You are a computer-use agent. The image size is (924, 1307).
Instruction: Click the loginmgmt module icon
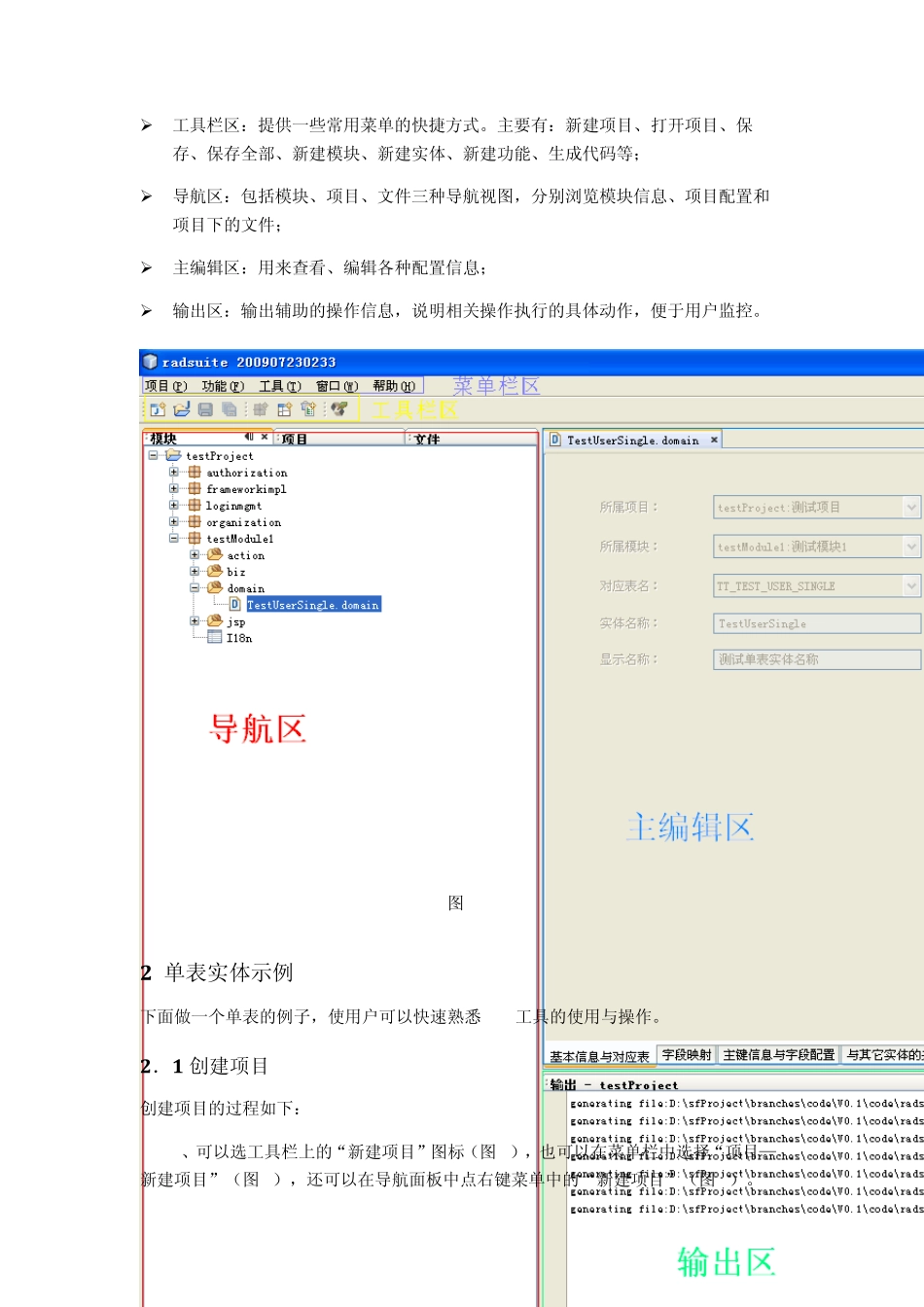pos(195,505)
